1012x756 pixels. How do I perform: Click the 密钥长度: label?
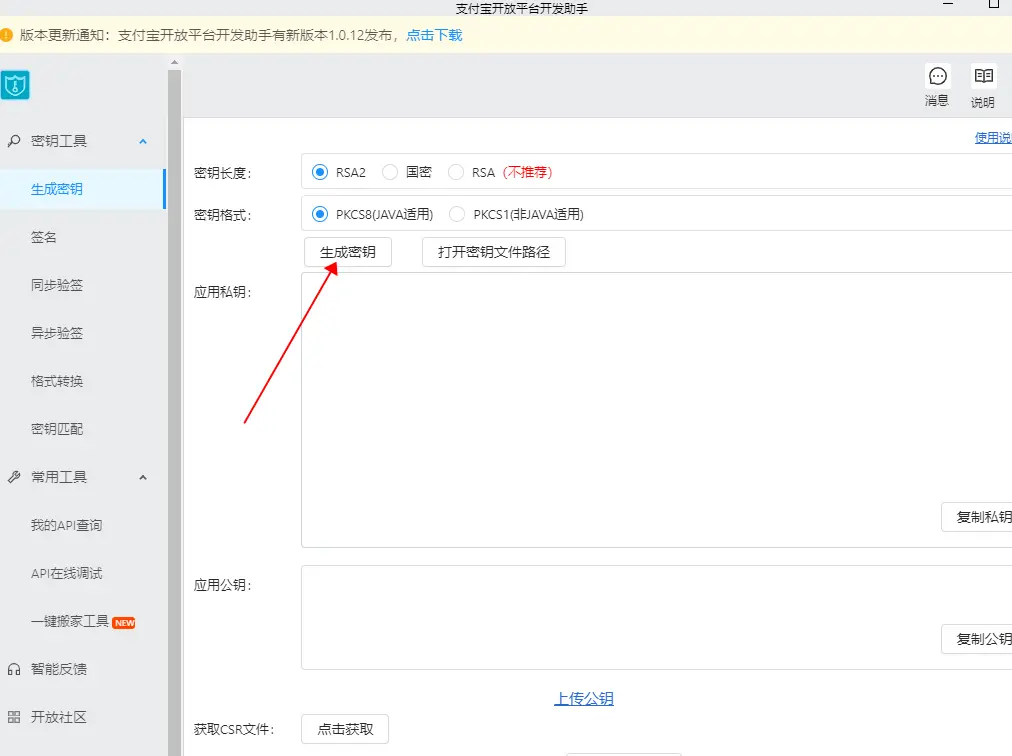coord(223,173)
